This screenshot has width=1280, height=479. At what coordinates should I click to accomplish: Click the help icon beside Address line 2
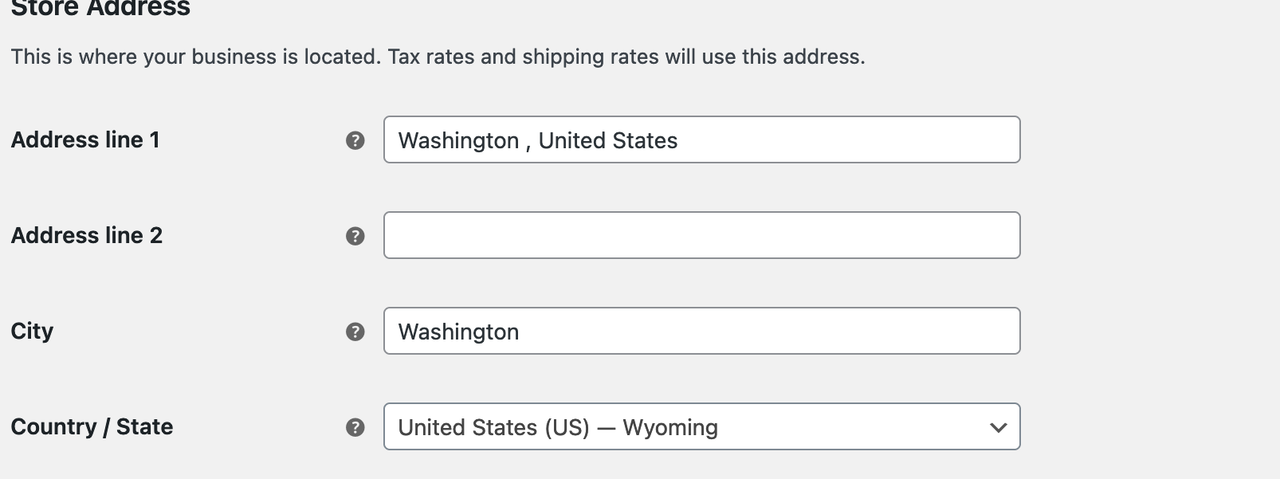pyautogui.click(x=355, y=236)
